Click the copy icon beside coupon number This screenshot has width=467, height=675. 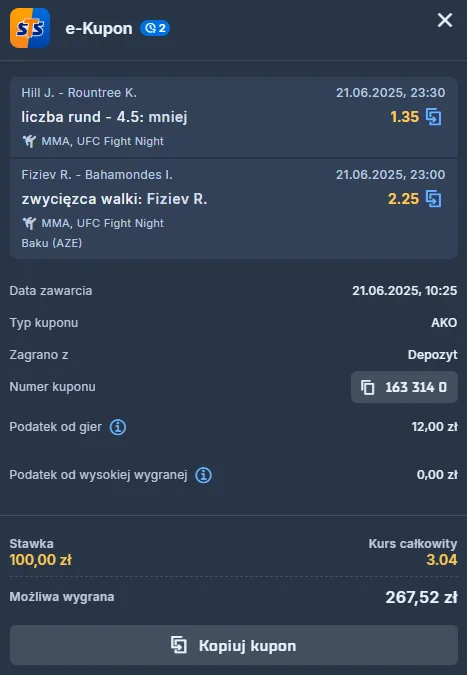click(x=367, y=387)
